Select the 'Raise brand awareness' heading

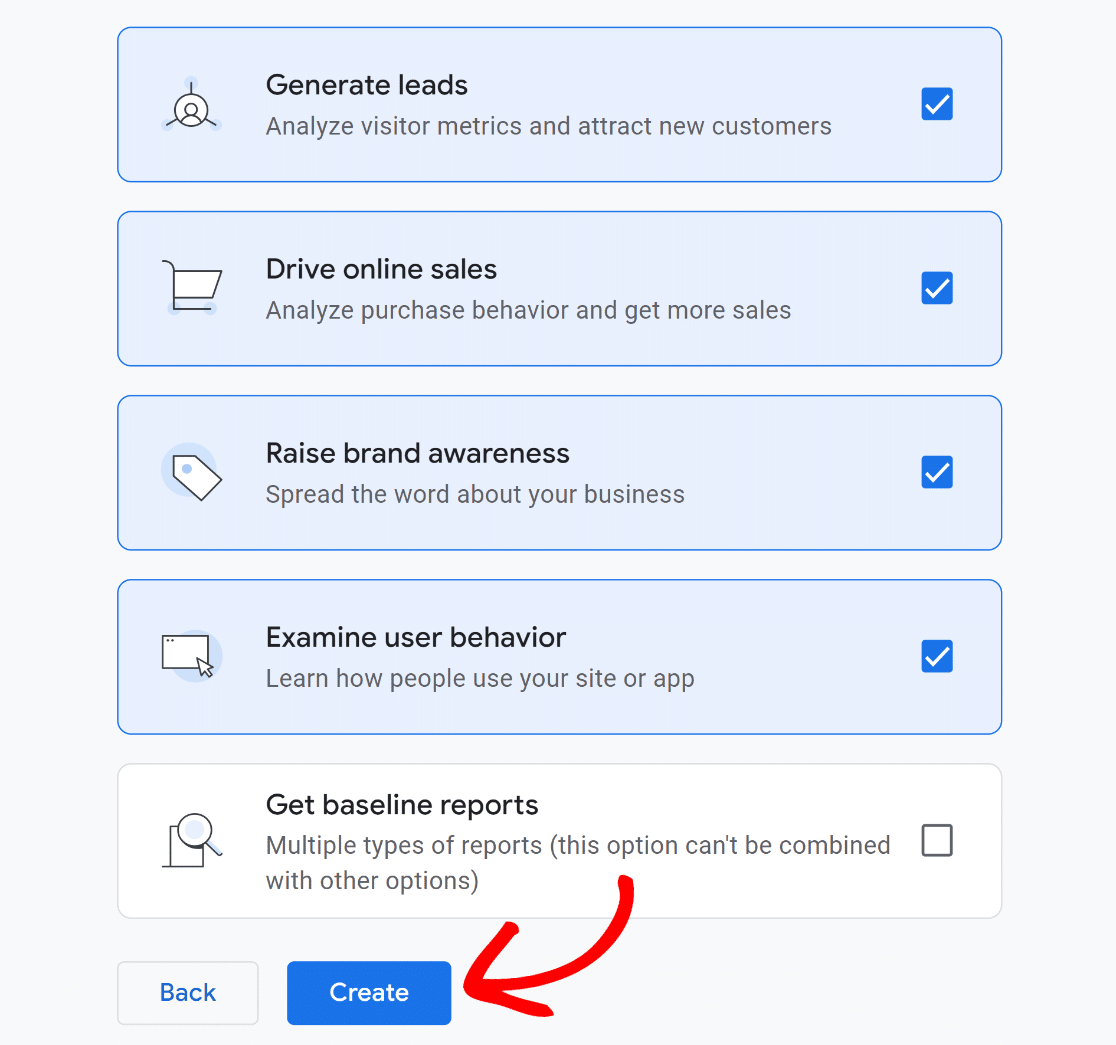click(418, 453)
